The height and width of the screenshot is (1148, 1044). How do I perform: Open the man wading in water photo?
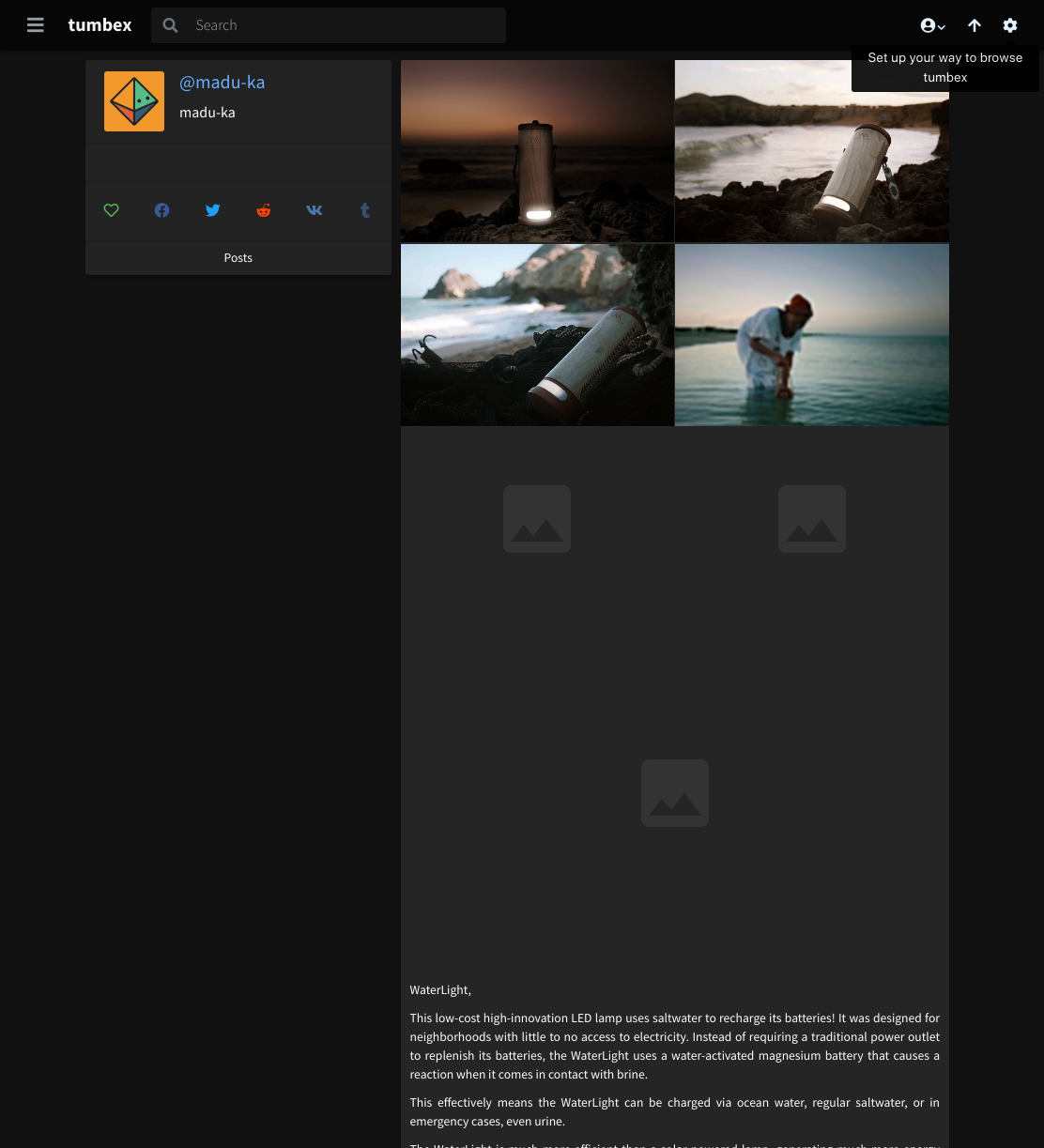point(812,334)
